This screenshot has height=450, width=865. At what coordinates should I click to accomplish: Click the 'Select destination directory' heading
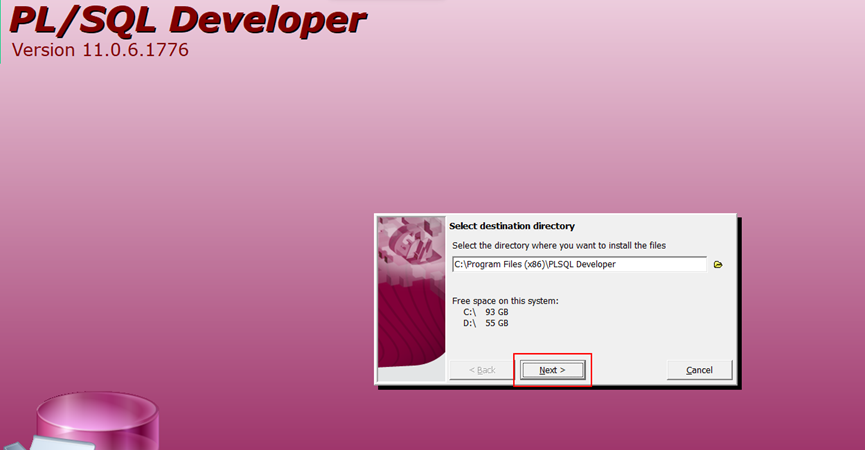[512, 226]
